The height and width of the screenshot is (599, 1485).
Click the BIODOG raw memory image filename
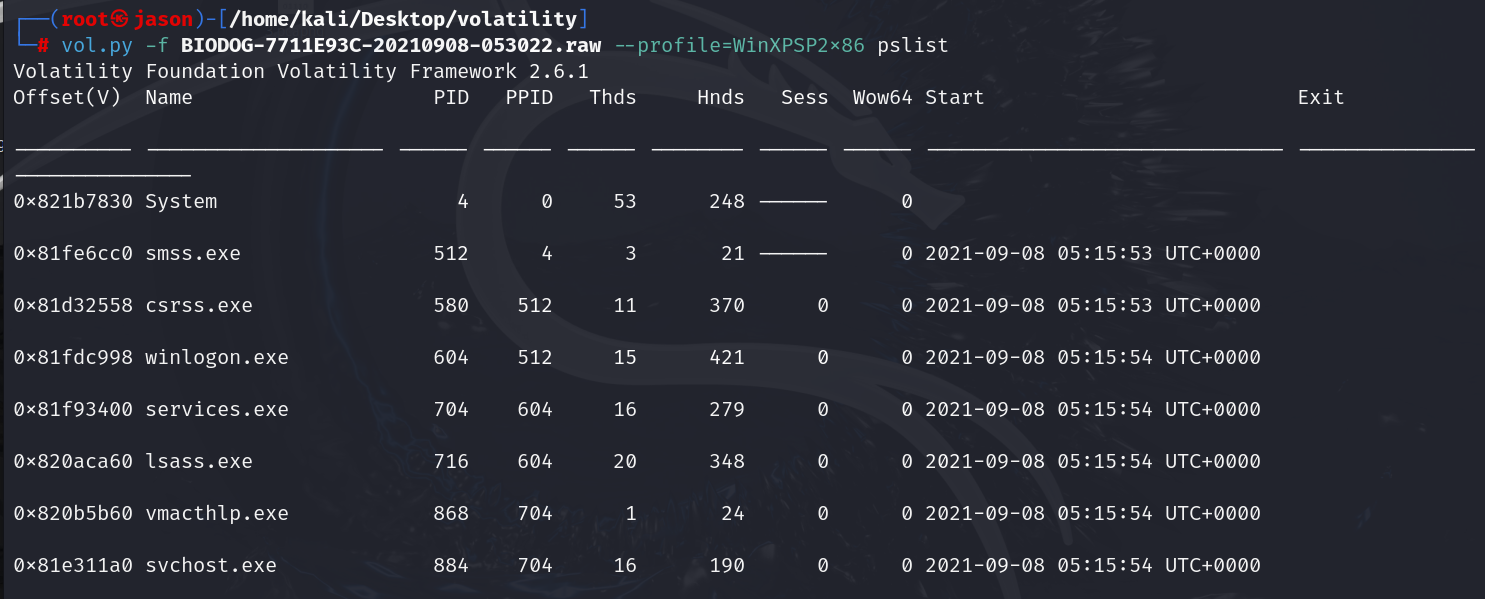(x=390, y=46)
